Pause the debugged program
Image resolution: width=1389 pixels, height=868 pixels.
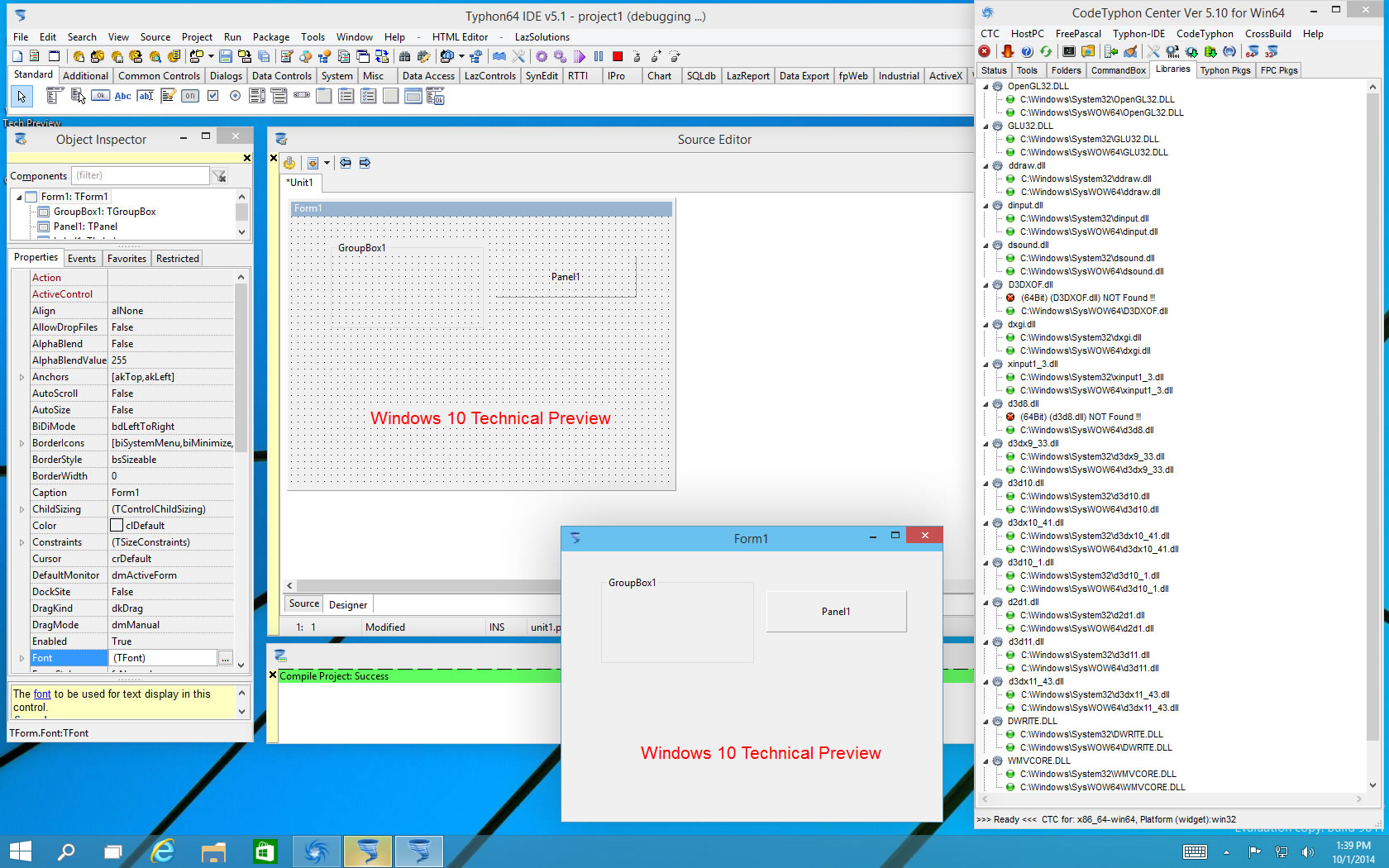[x=599, y=56]
